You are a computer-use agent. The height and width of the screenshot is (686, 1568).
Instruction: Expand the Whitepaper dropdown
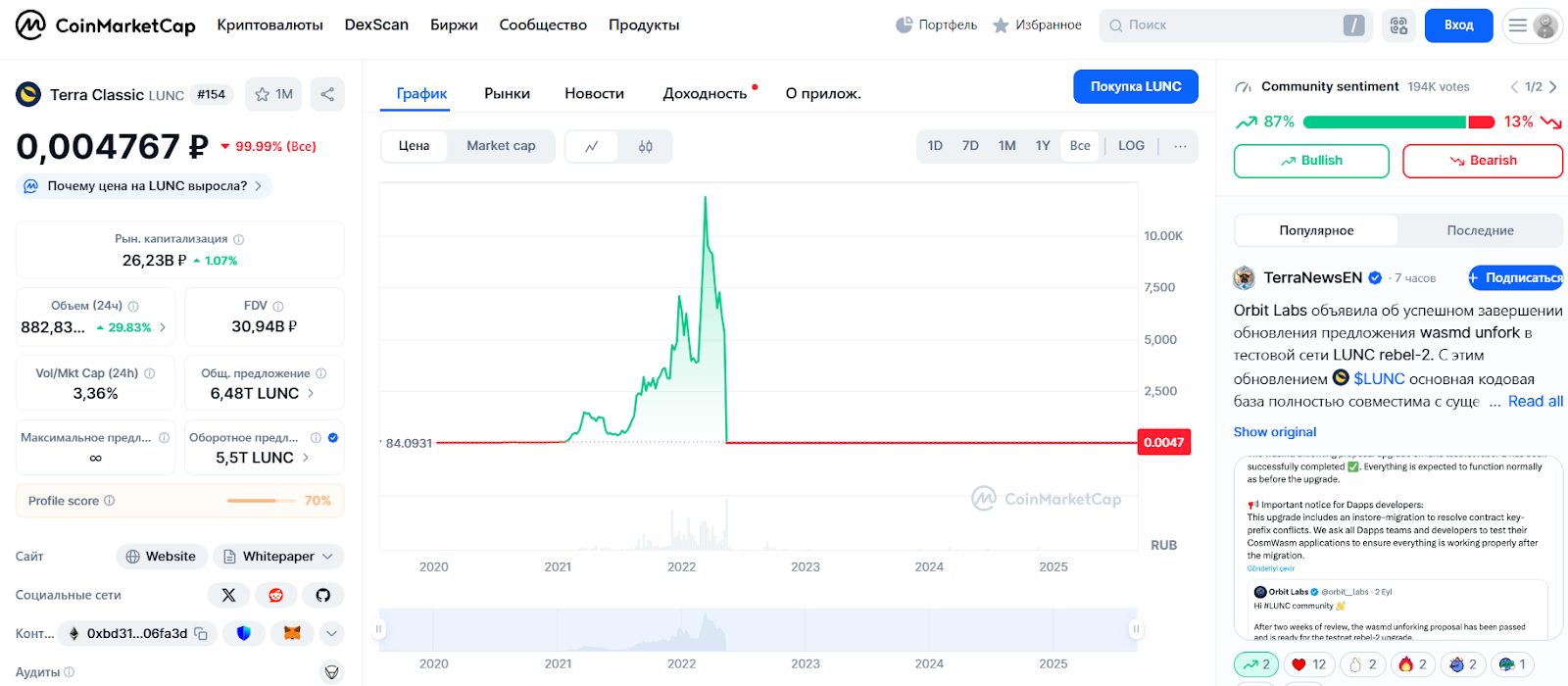point(278,557)
